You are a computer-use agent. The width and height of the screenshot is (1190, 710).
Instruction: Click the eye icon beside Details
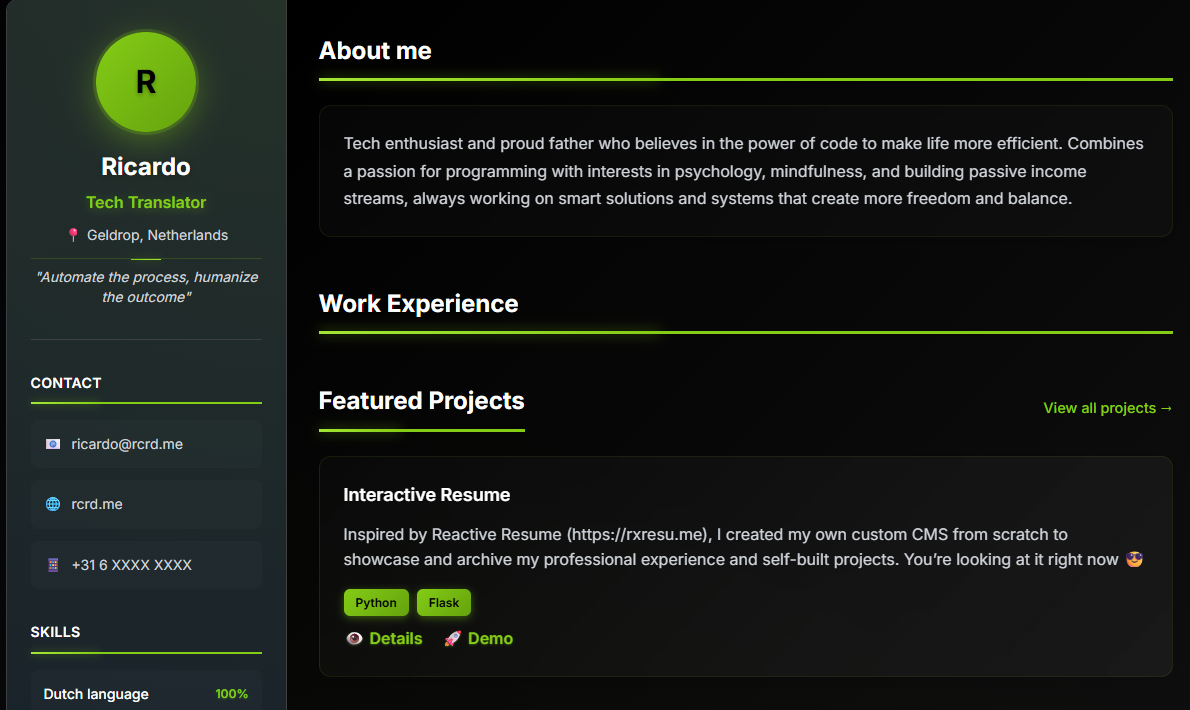[354, 638]
